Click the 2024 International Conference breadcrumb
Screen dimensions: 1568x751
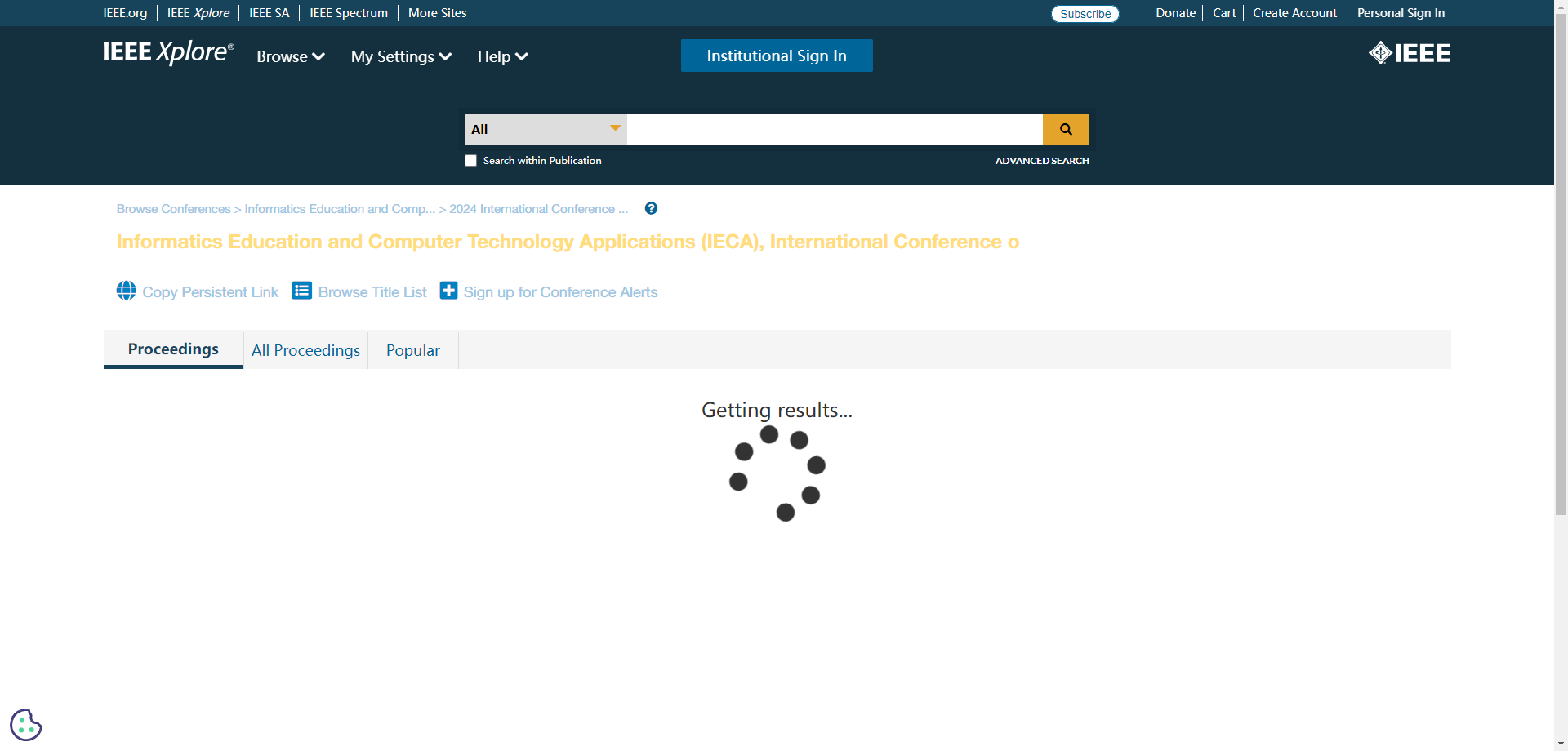[538, 209]
